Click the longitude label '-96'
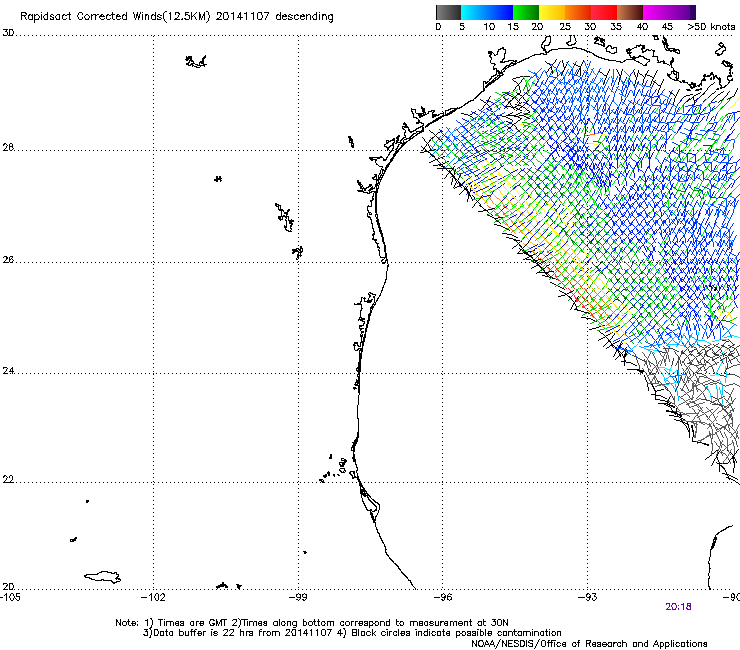The width and height of the screenshot is (740, 650). pyautogui.click(x=443, y=597)
